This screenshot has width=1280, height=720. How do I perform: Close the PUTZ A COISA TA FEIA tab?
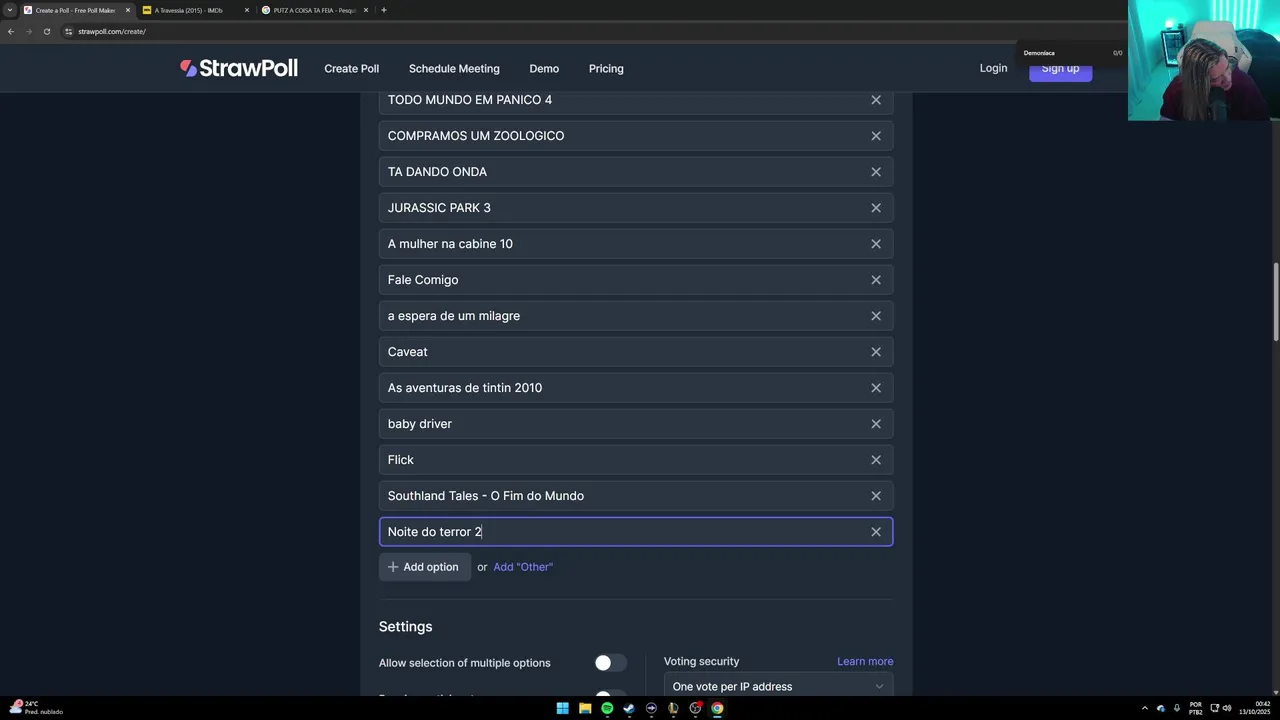coord(366,10)
